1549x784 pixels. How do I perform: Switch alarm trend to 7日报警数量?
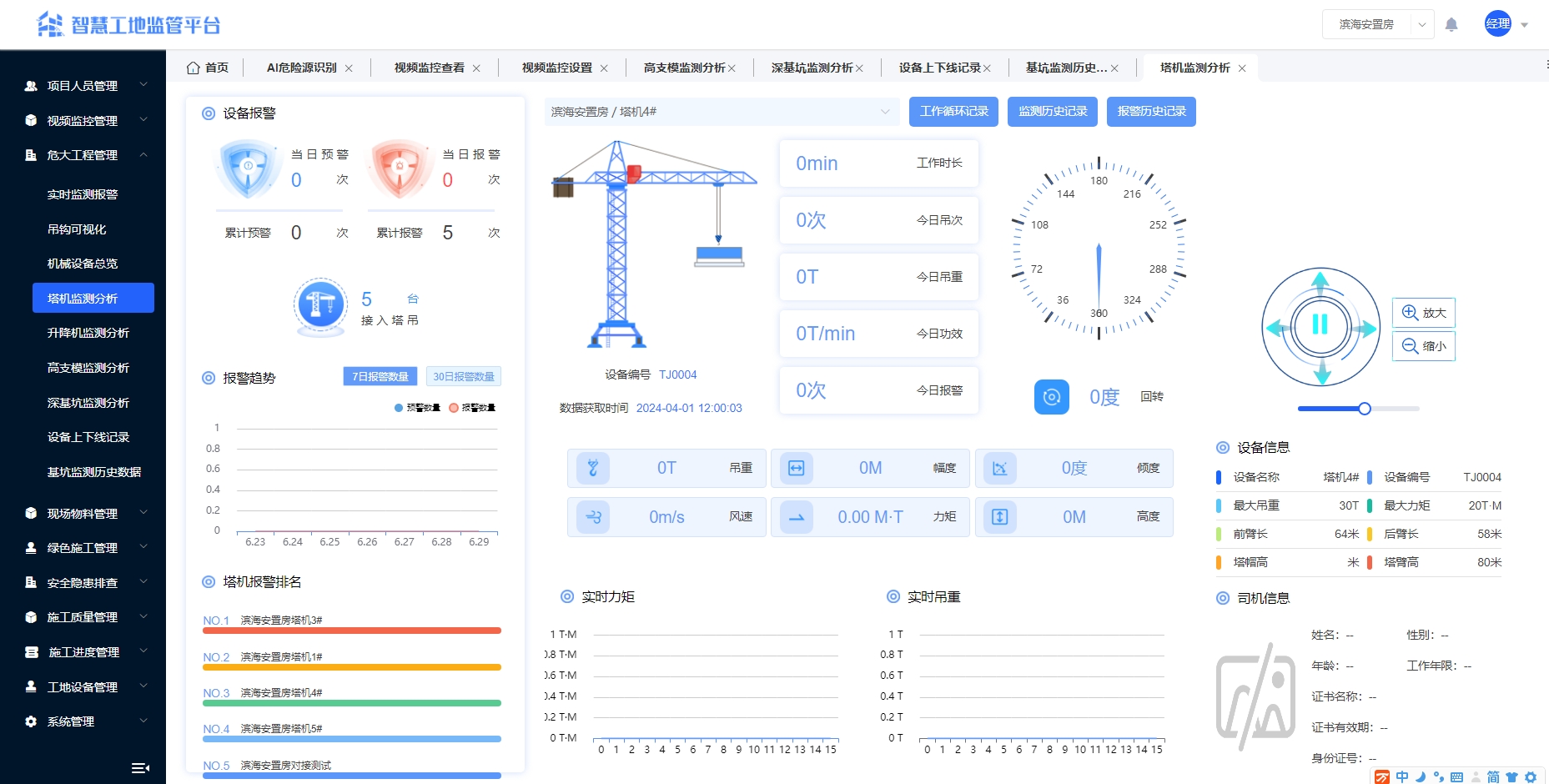tap(380, 376)
